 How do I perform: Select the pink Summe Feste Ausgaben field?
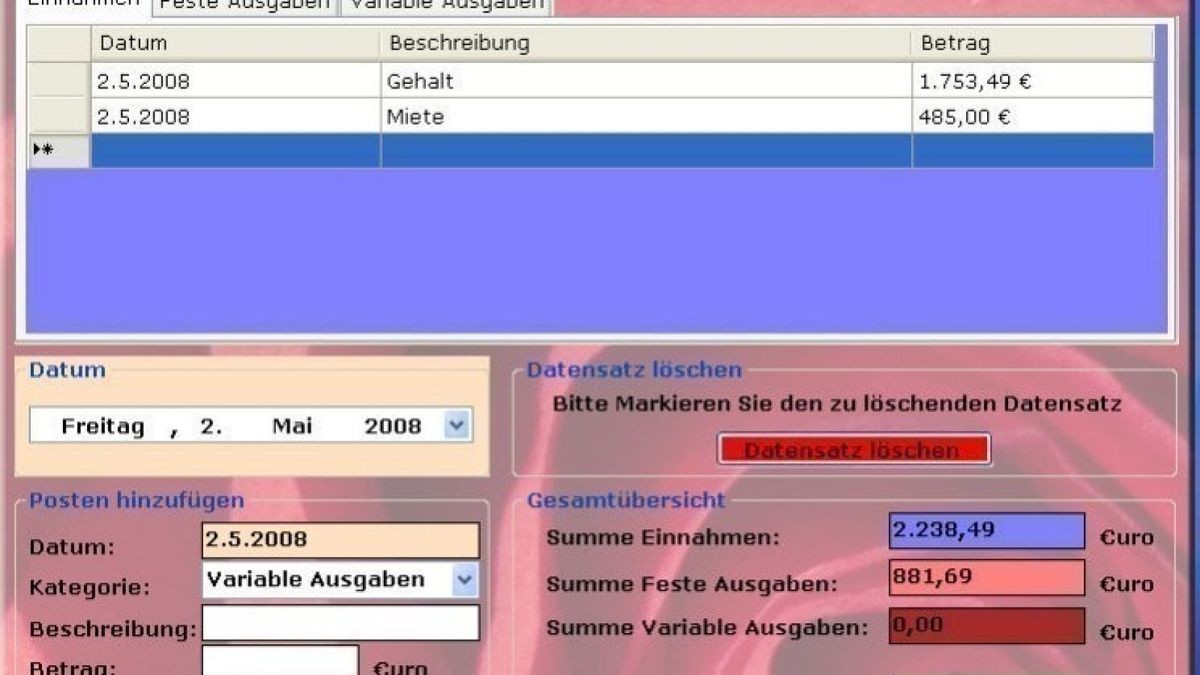[x=985, y=580]
